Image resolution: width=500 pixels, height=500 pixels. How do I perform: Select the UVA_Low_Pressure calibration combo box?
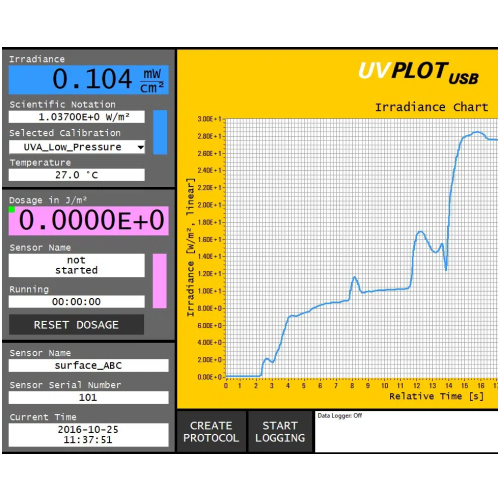(77, 147)
